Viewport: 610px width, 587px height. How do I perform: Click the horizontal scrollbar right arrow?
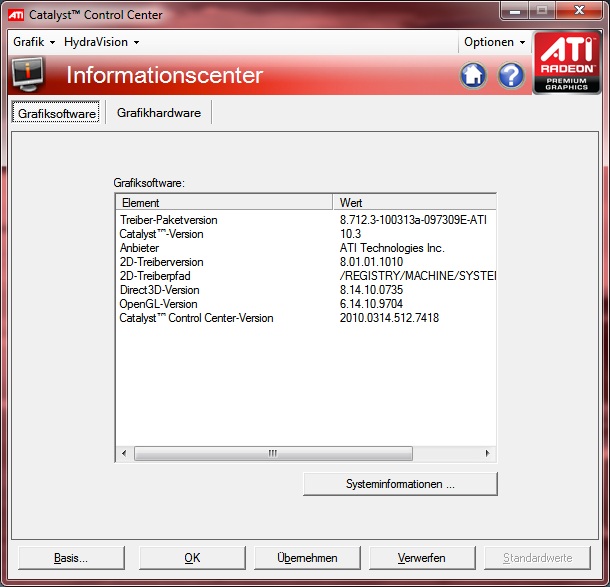click(x=488, y=453)
